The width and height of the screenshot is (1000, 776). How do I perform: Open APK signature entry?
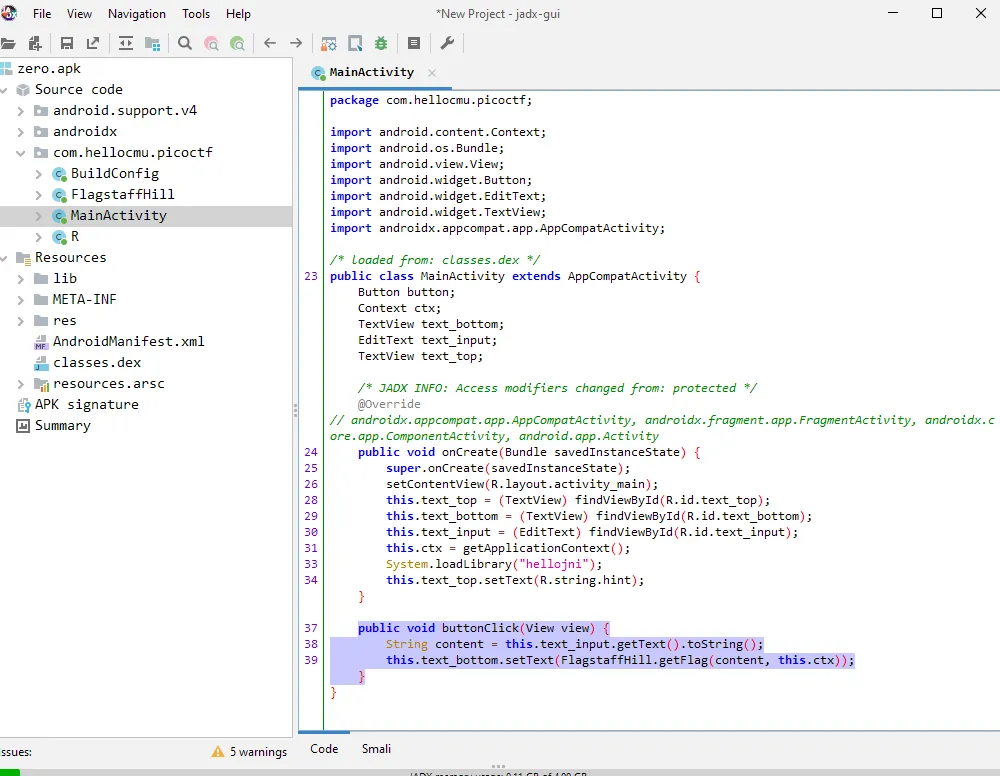87,404
